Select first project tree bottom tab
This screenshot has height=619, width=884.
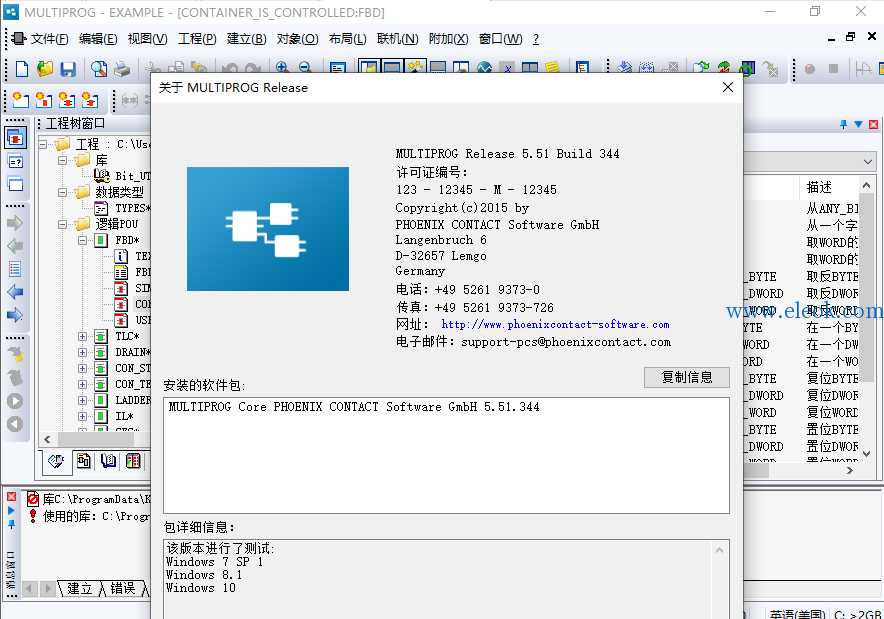[x=56, y=462]
